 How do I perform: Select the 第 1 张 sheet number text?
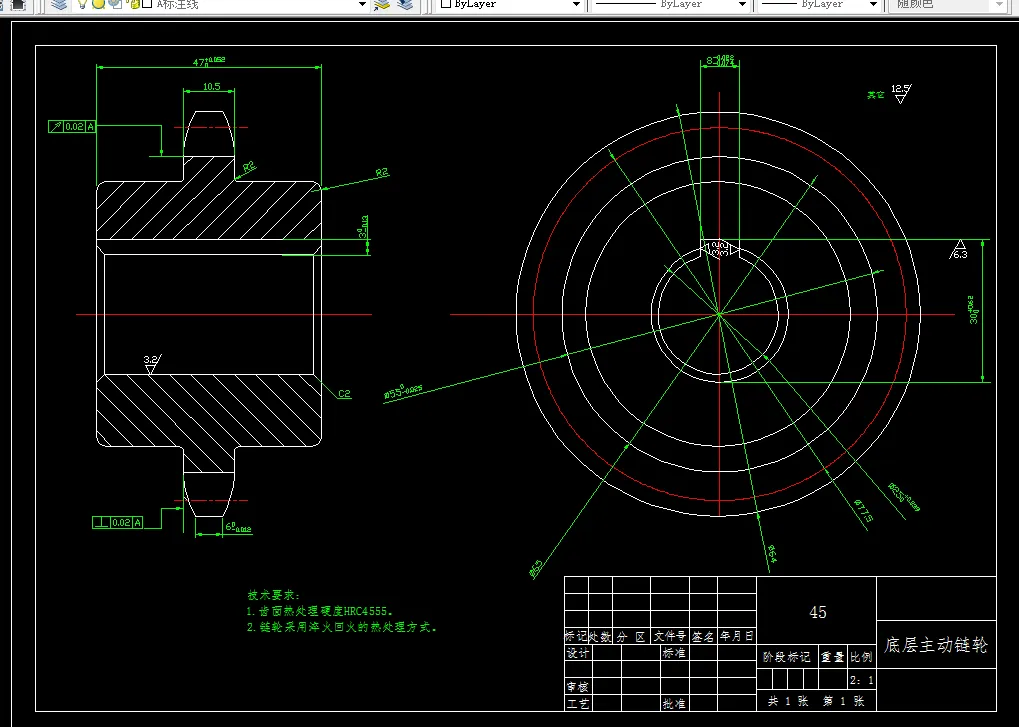(844, 701)
